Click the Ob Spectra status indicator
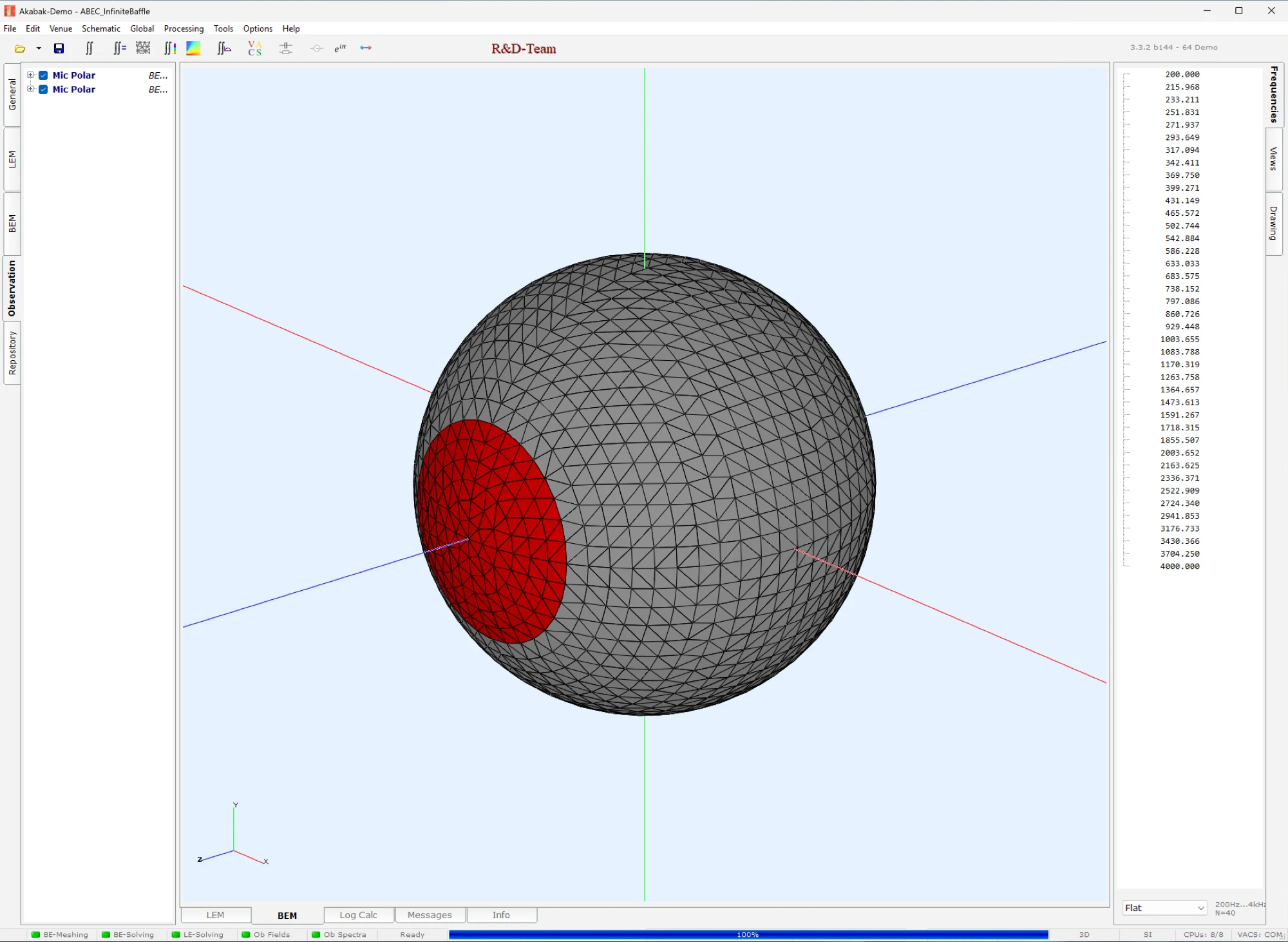This screenshot has width=1288, height=942. click(x=339, y=935)
